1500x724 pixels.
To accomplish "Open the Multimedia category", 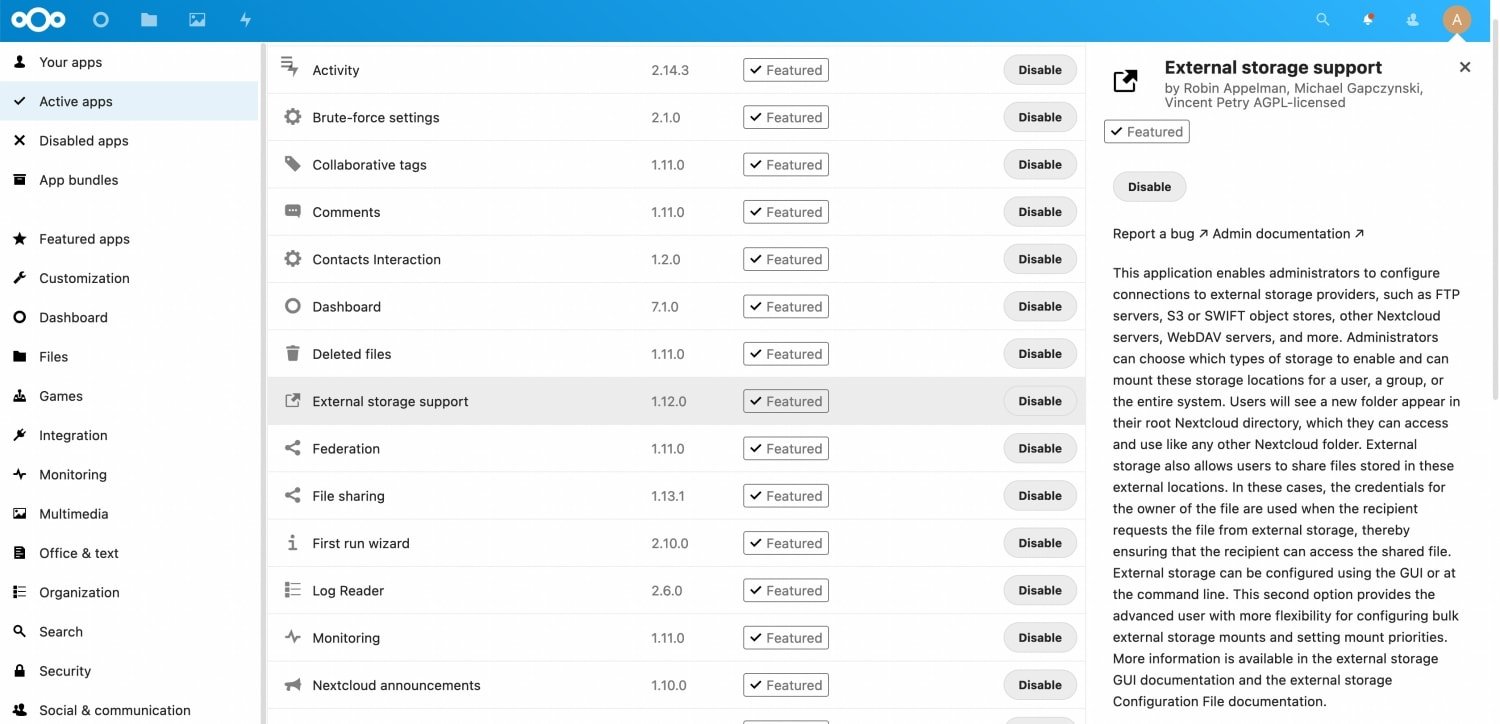I will point(129,514).
